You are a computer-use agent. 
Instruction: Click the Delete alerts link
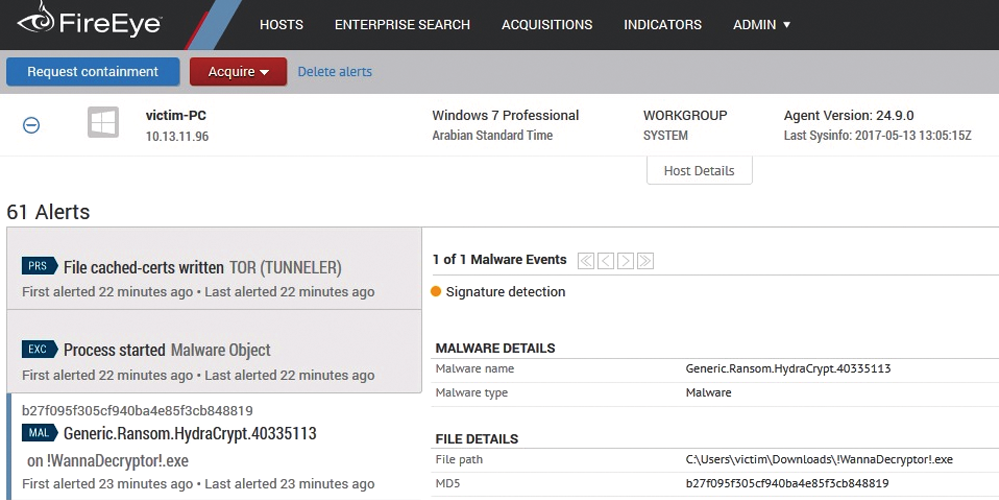[x=334, y=71]
